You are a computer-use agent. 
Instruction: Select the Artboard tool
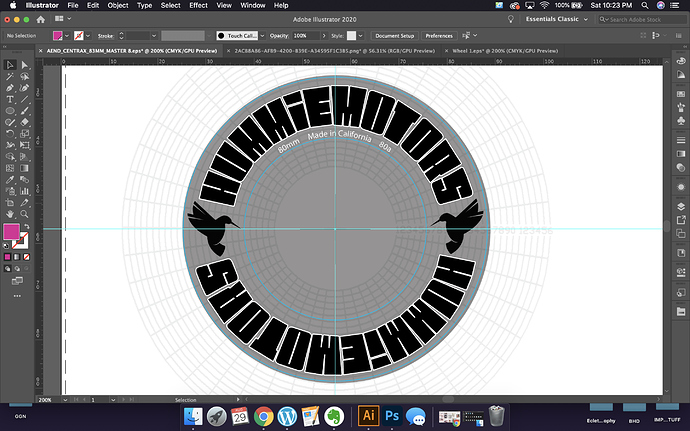click(10, 203)
